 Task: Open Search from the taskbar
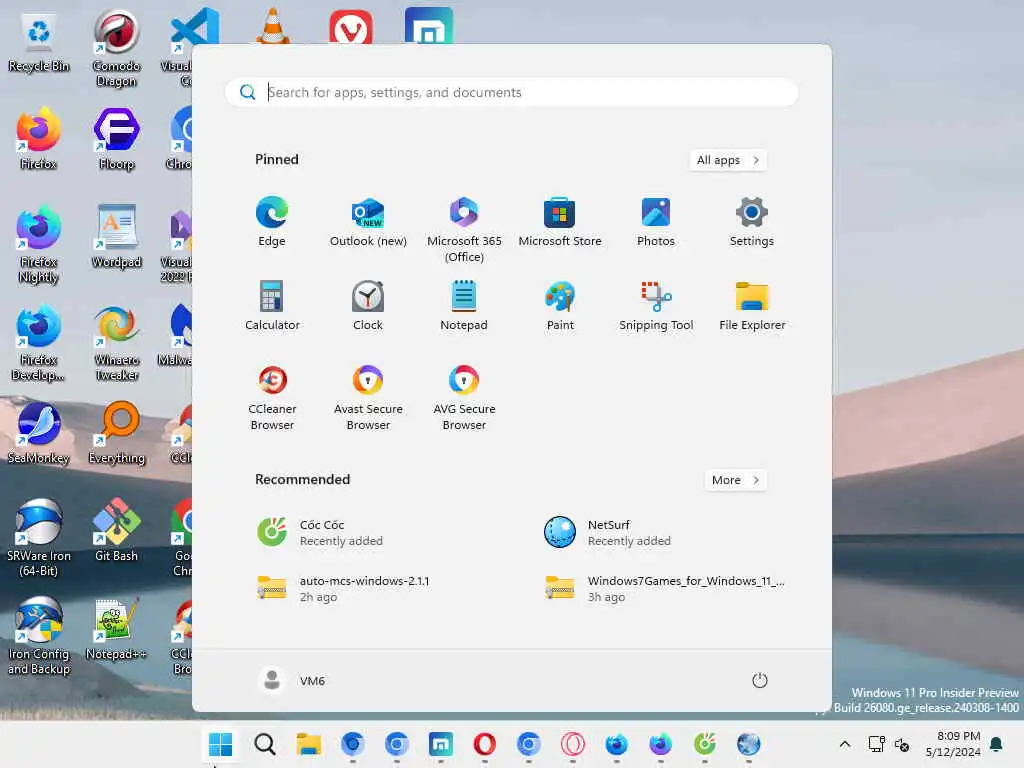pyautogui.click(x=264, y=744)
